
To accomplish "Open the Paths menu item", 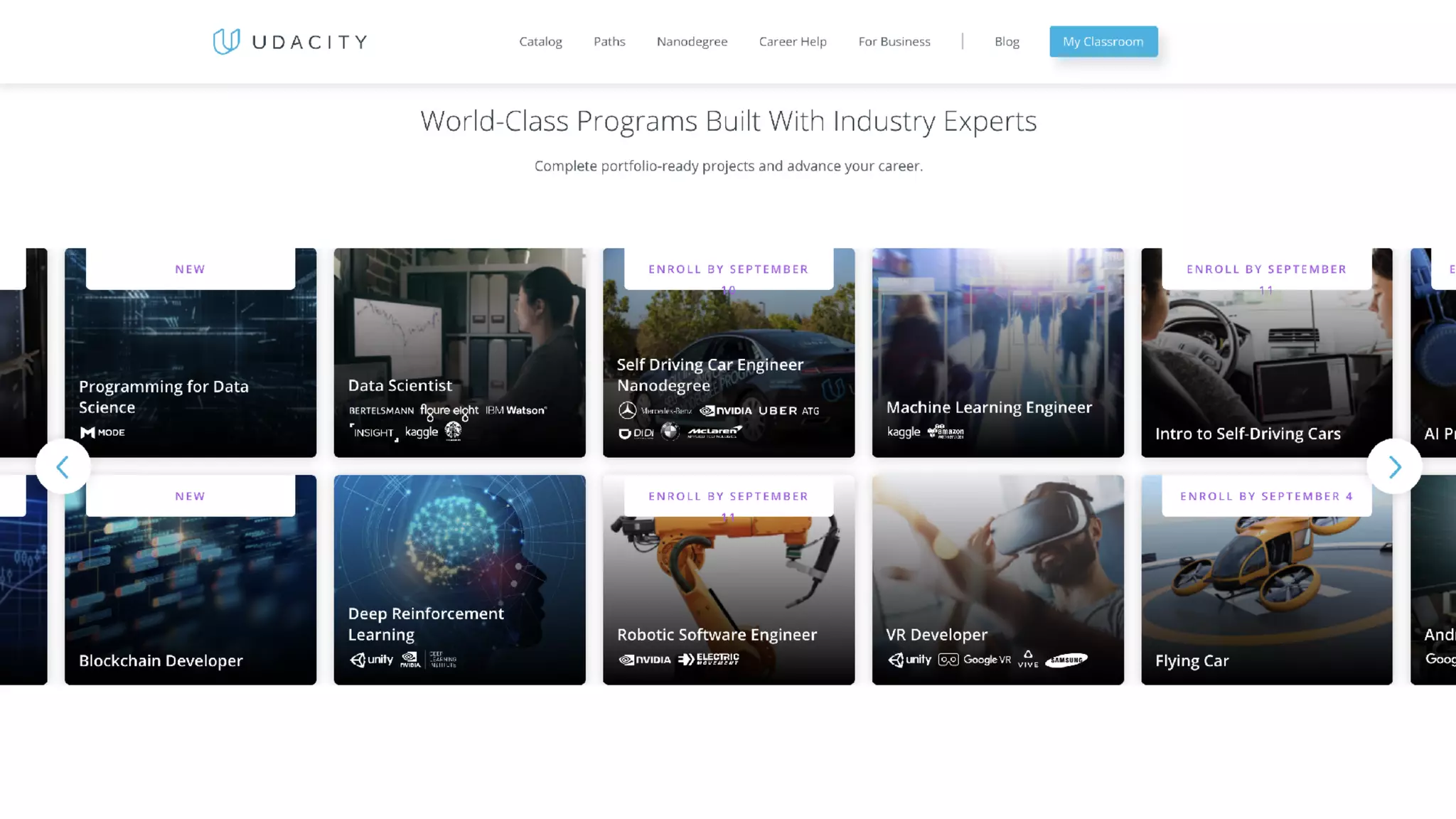I will point(609,41).
